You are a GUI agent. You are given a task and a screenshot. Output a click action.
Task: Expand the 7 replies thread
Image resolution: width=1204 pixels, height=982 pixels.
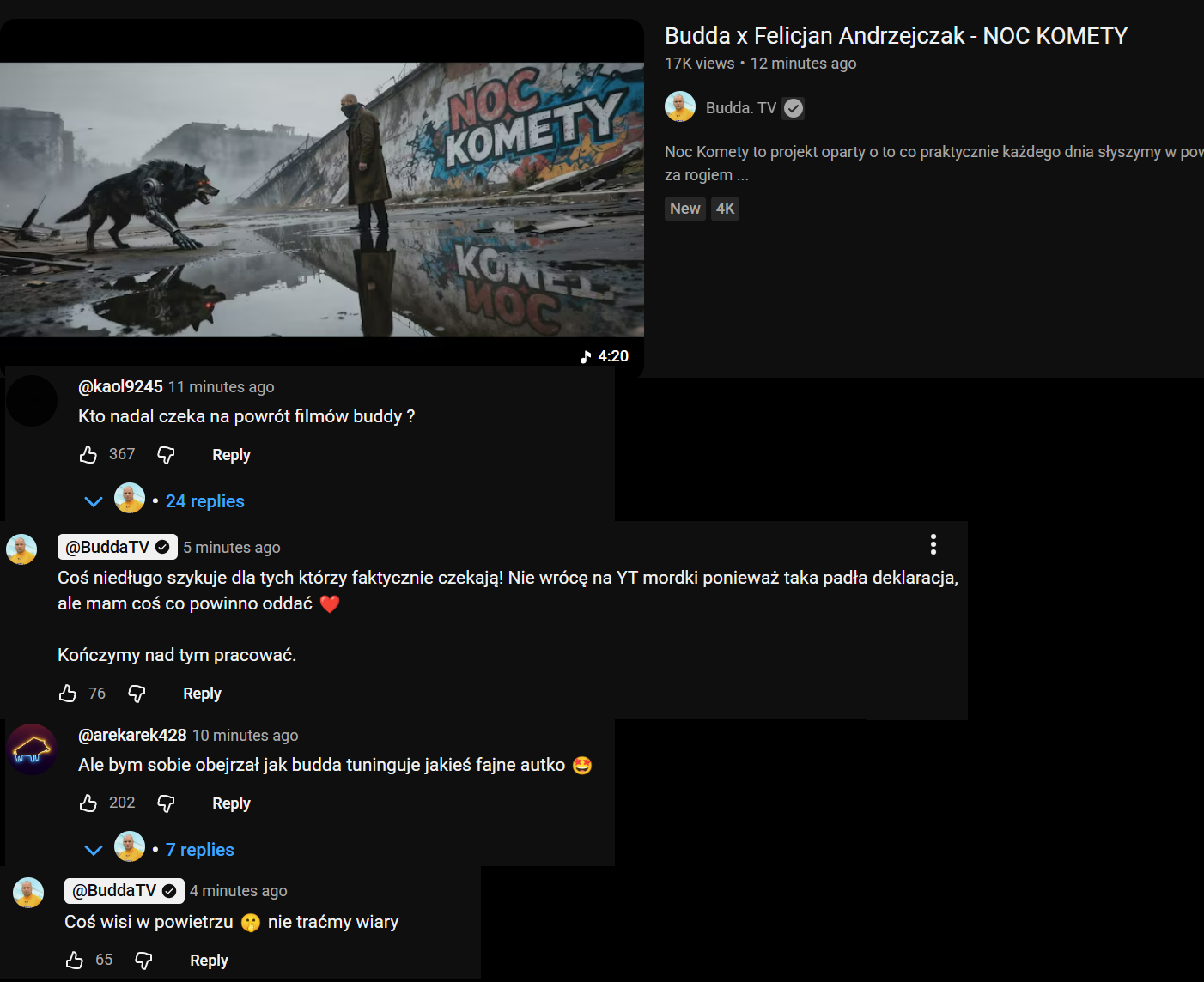tap(199, 850)
